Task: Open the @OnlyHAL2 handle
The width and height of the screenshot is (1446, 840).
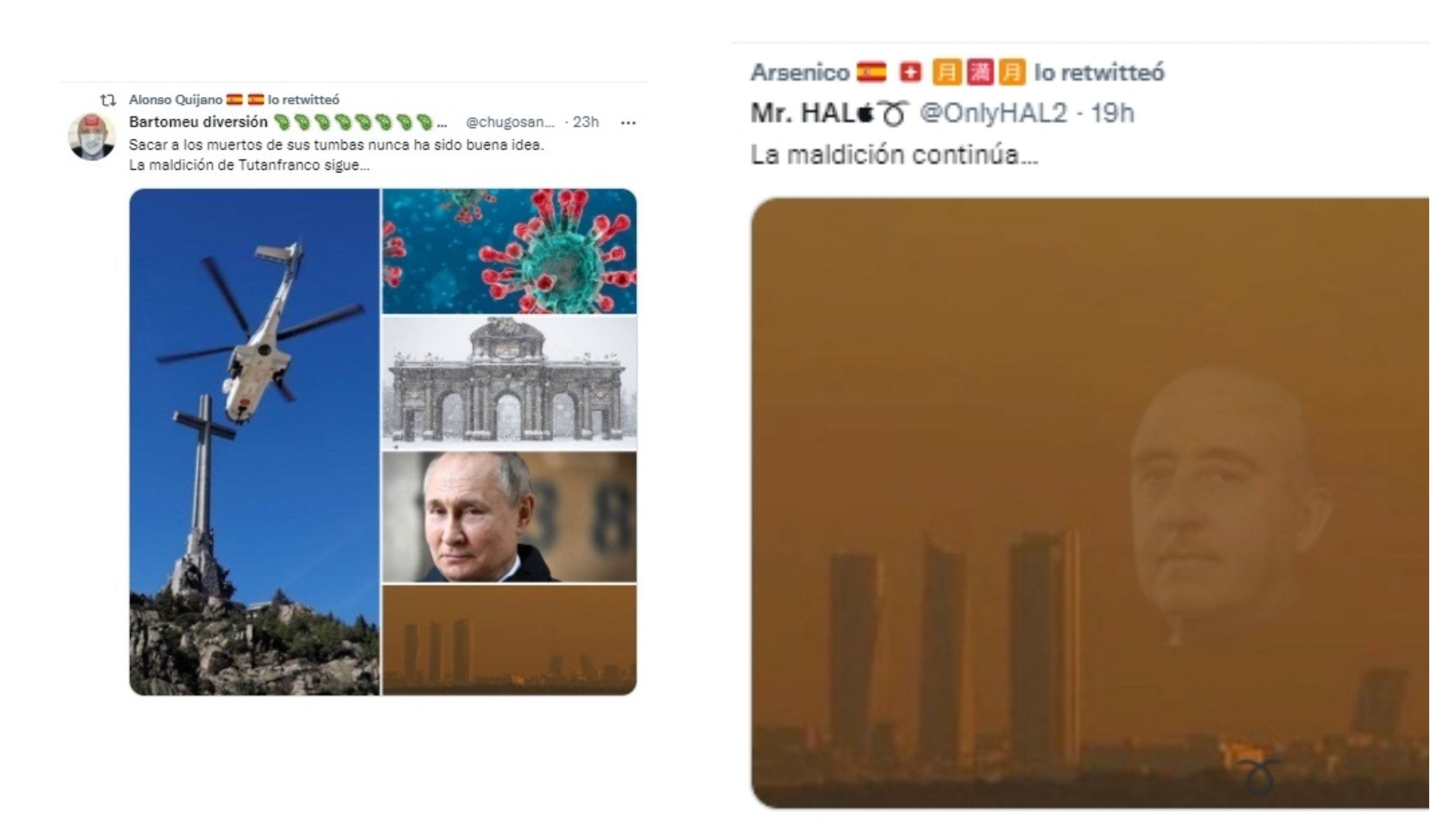Action: 993,113
